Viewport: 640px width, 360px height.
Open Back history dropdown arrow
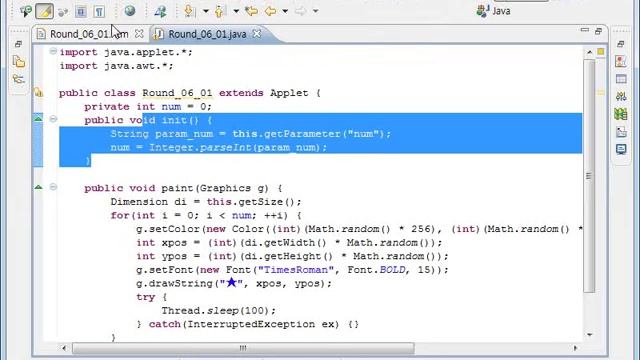tap(285, 11)
